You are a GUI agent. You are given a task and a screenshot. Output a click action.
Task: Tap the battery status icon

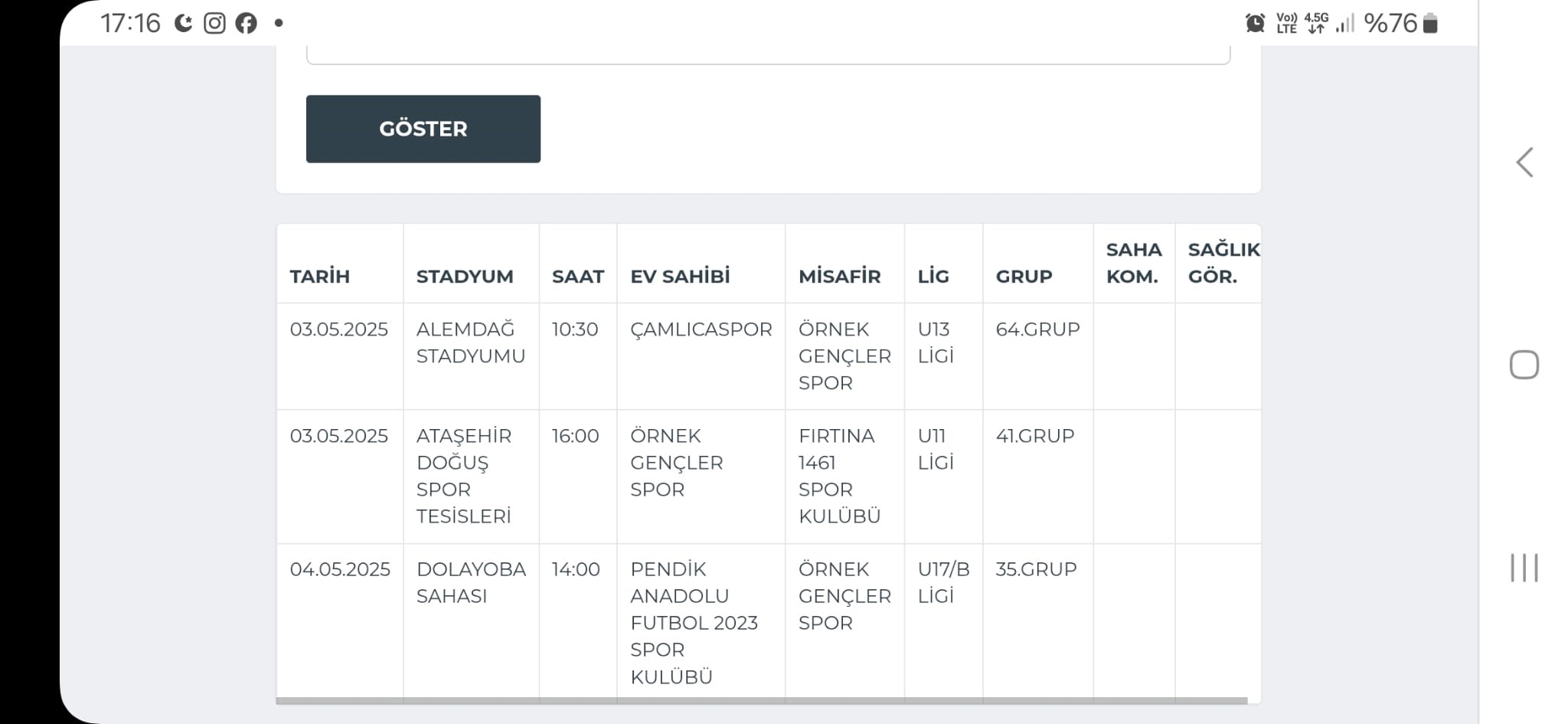point(1430,23)
